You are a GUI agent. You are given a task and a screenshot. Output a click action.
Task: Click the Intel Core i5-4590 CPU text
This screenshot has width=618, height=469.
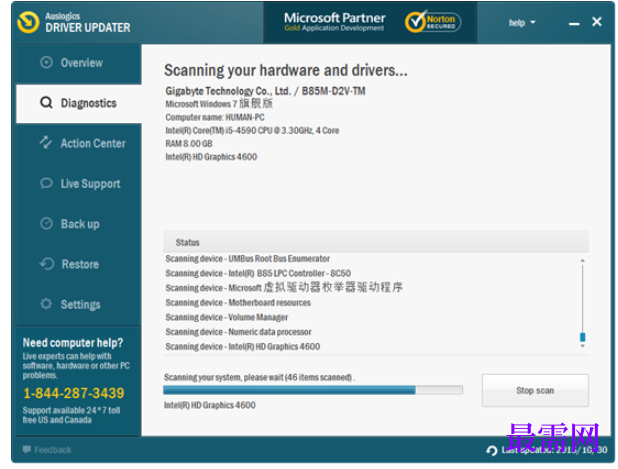click(x=252, y=130)
